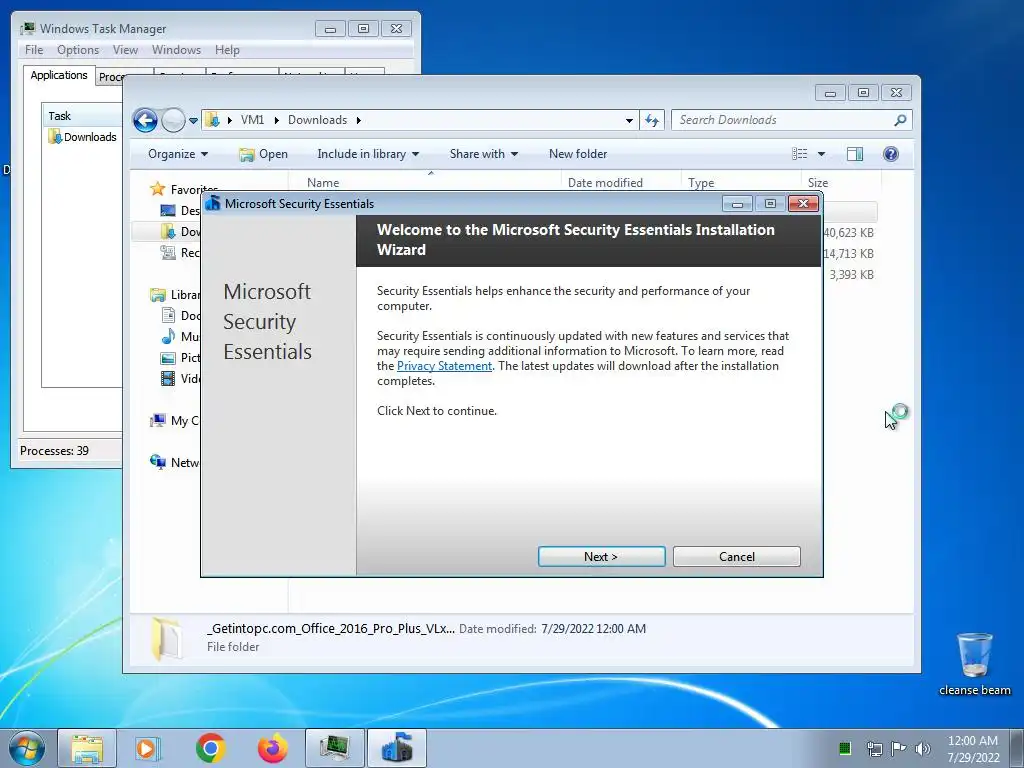Screen dimensions: 1024x768
Task: Click the Next button in the installation wizard
Action: (x=601, y=556)
